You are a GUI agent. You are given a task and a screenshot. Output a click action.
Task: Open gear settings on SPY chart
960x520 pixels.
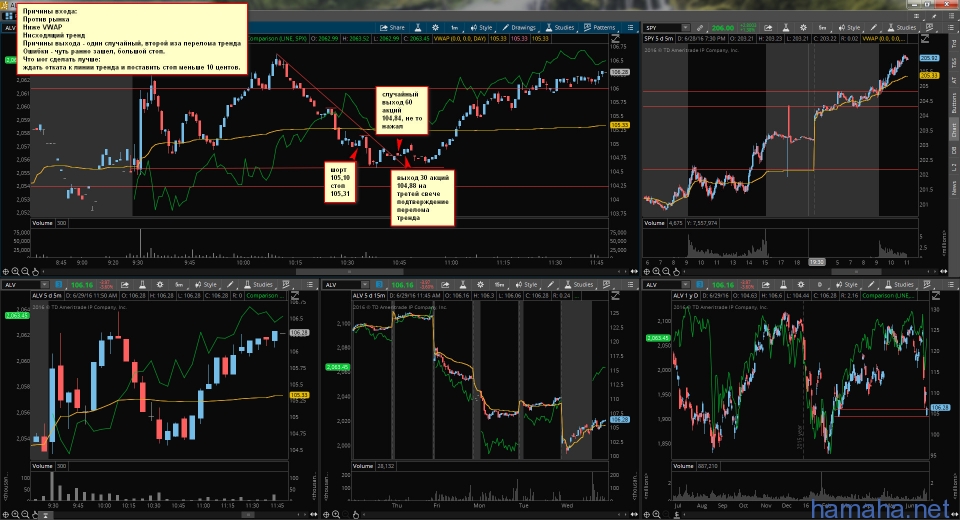tap(803, 28)
